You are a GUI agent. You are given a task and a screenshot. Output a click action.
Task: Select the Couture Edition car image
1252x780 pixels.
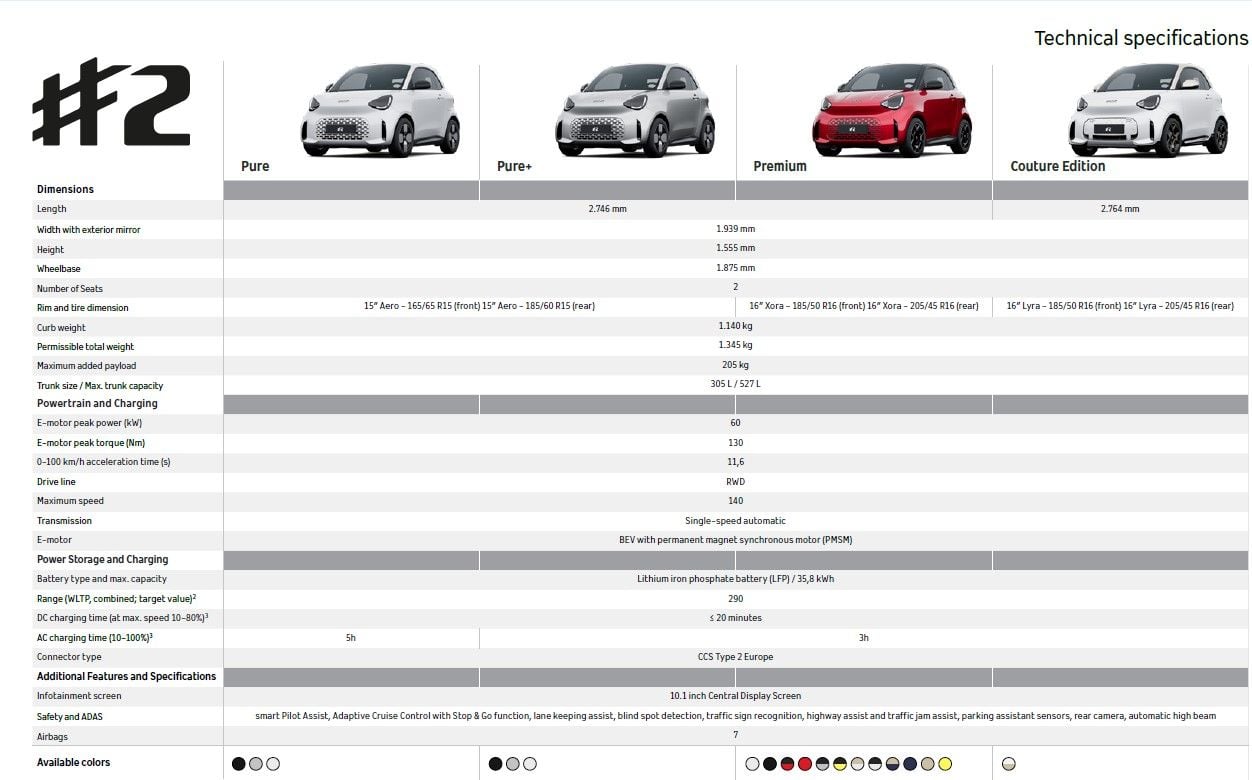point(1148,109)
